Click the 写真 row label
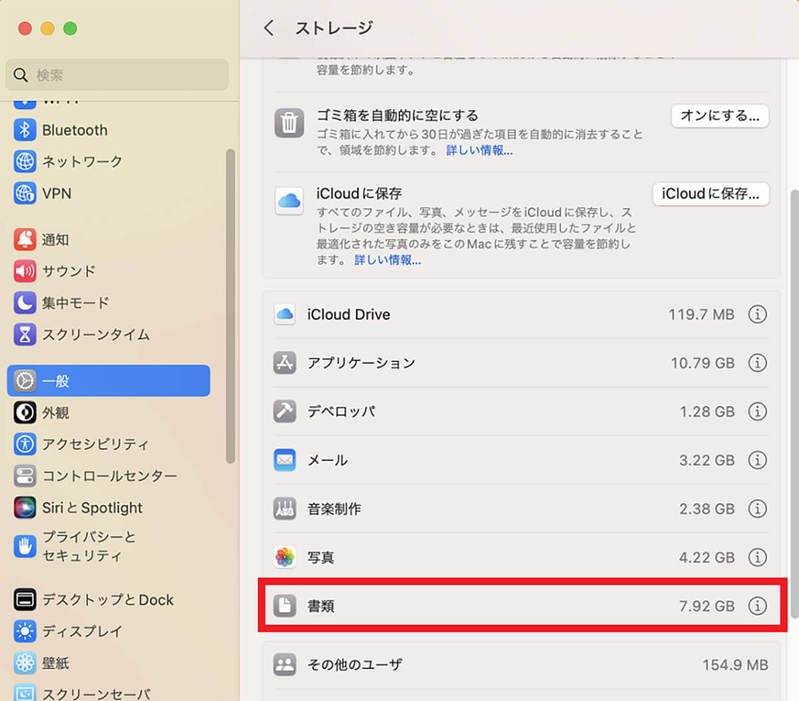Viewport: 799px width, 701px height. click(x=321, y=557)
